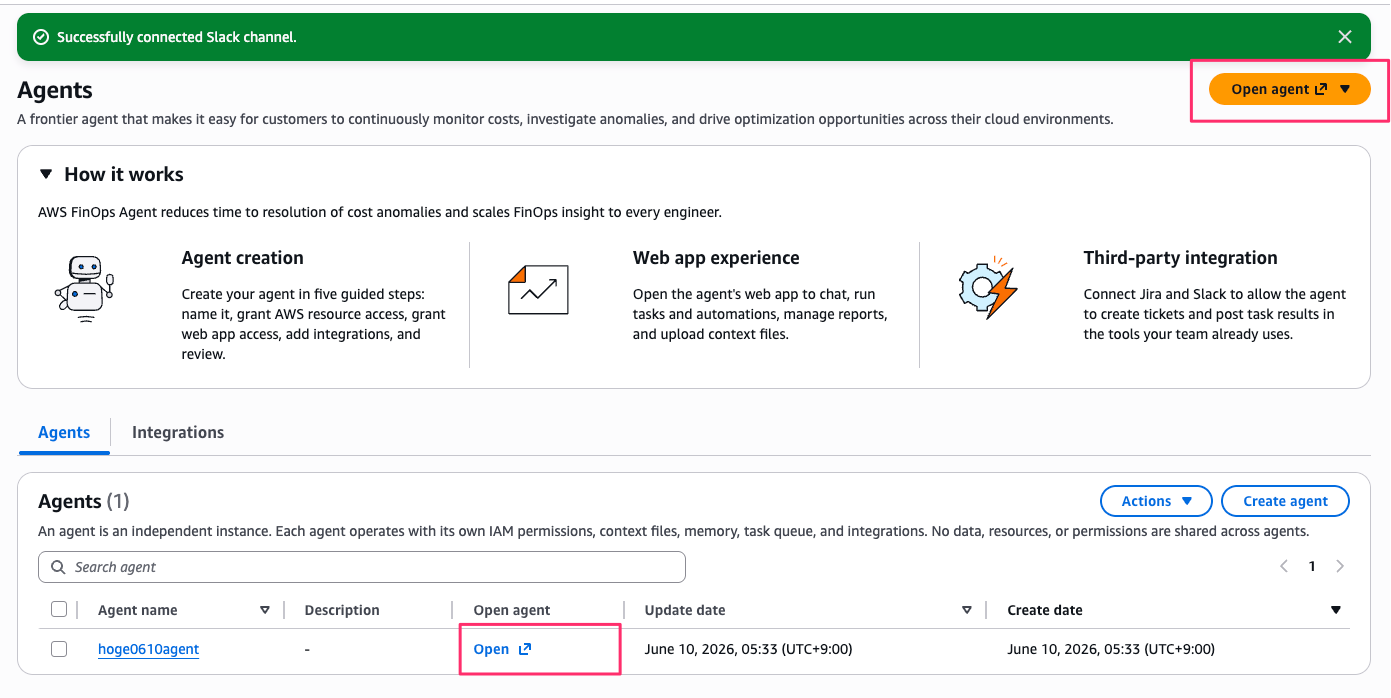Open the hoge0610agent details link

(x=148, y=649)
